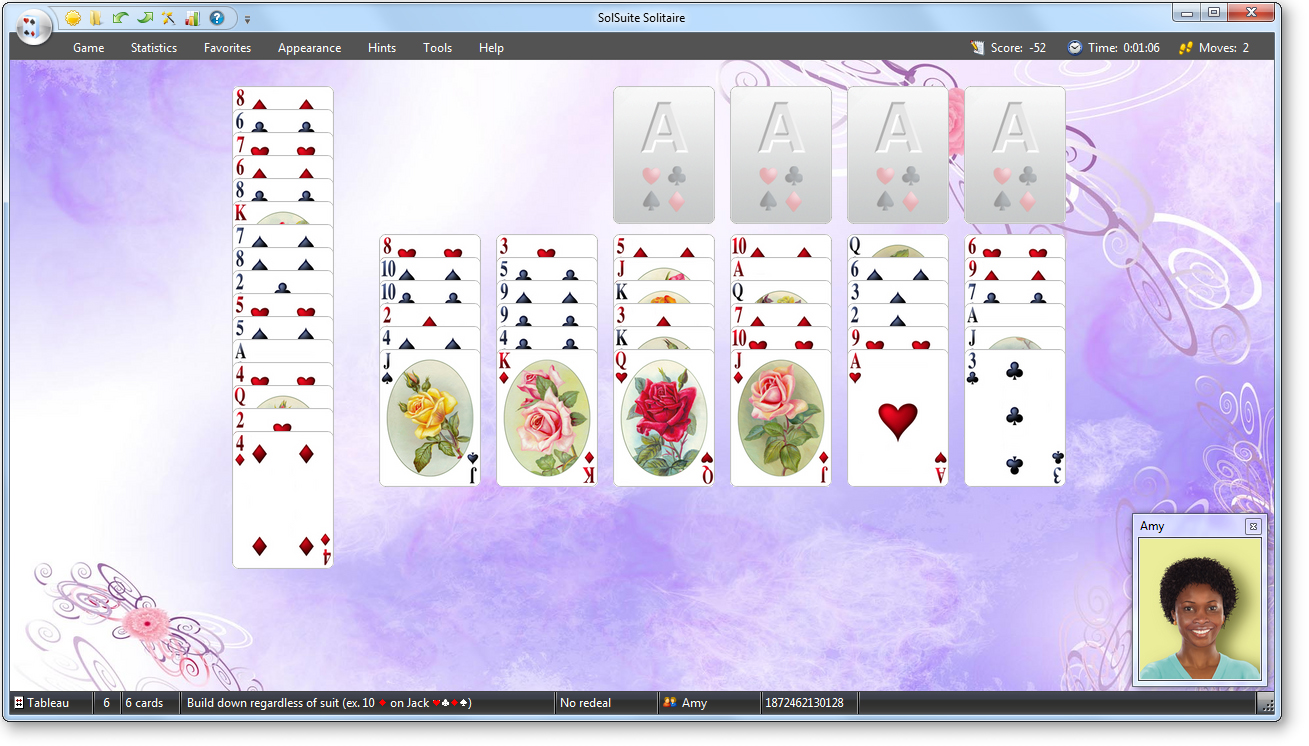Click the folder Open Game toolbar icon
This screenshot has height=746, width=1309.
coord(96,18)
